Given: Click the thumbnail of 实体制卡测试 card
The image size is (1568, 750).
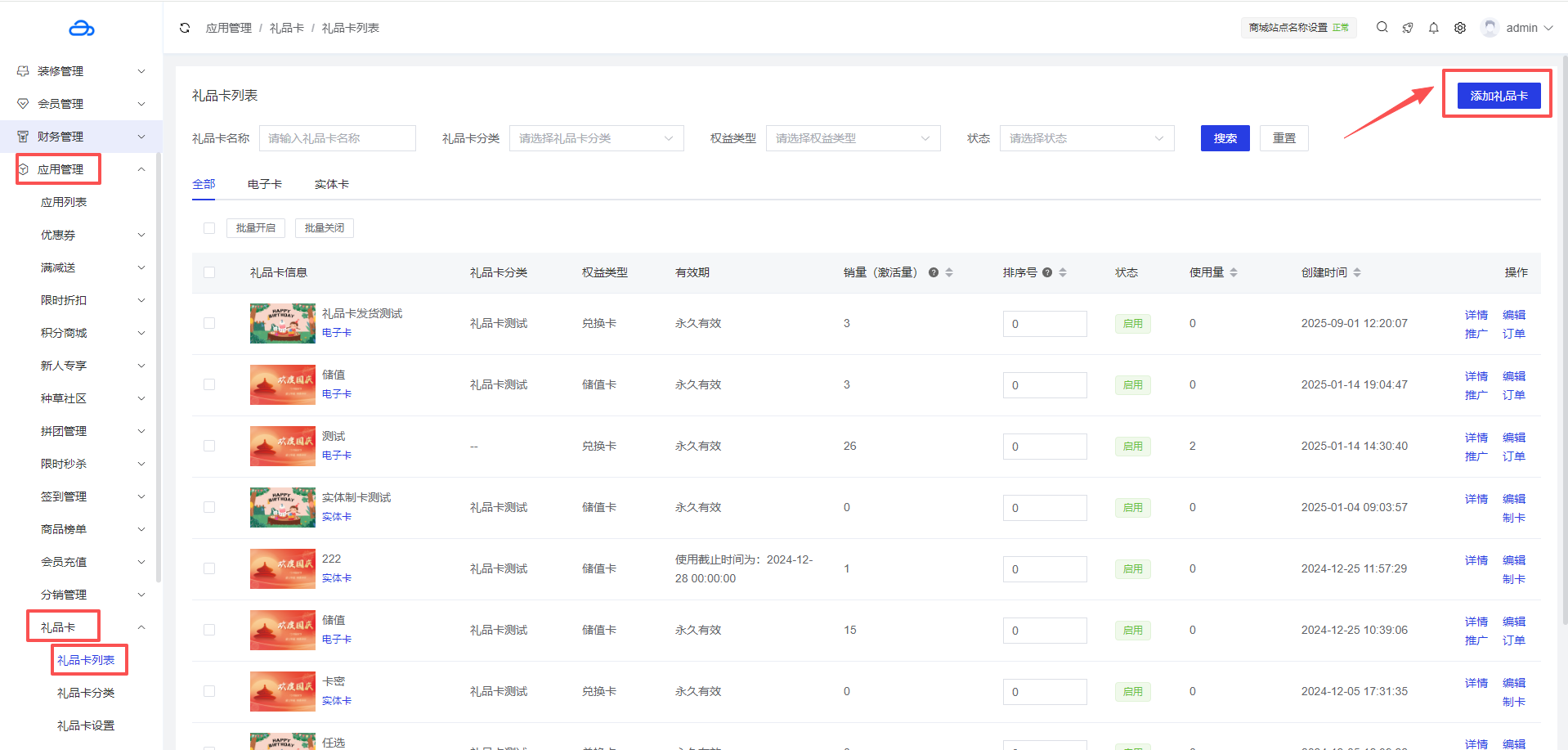Looking at the screenshot, I should coord(282,507).
